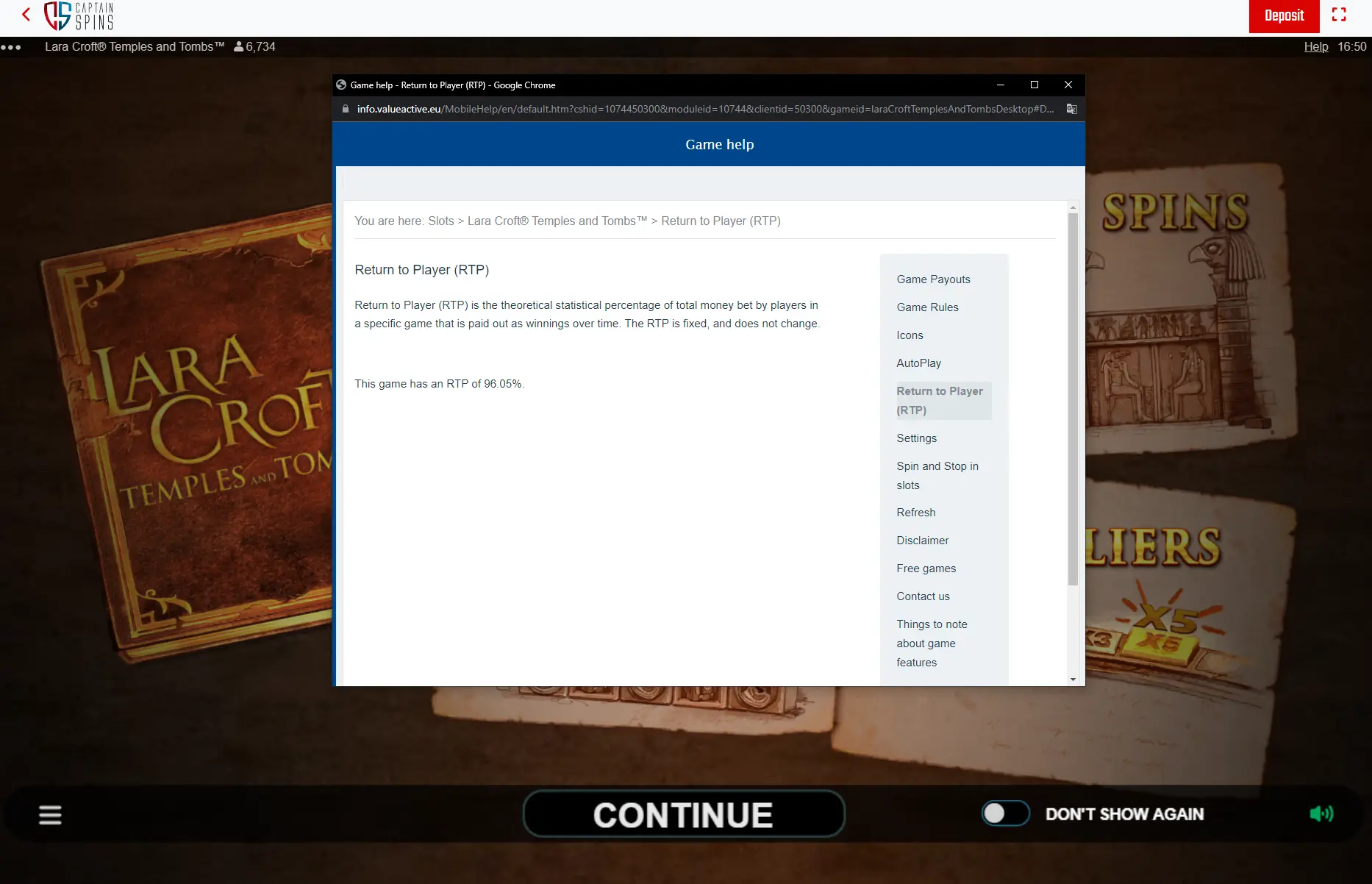Open the Captain Spins logo home
Image resolution: width=1372 pixels, height=884 pixels.
pos(79,15)
